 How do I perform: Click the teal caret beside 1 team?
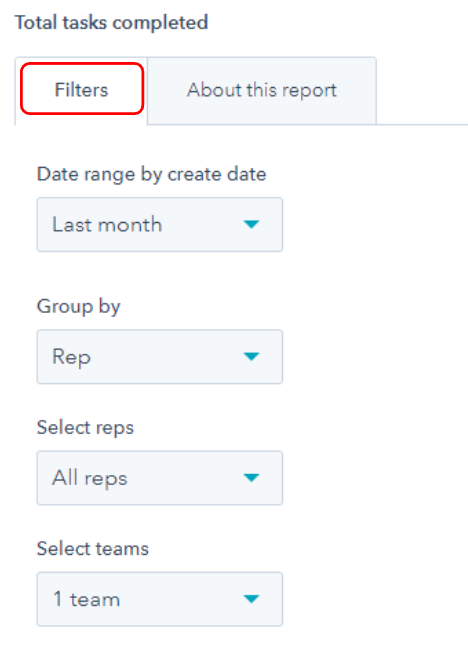(251, 599)
